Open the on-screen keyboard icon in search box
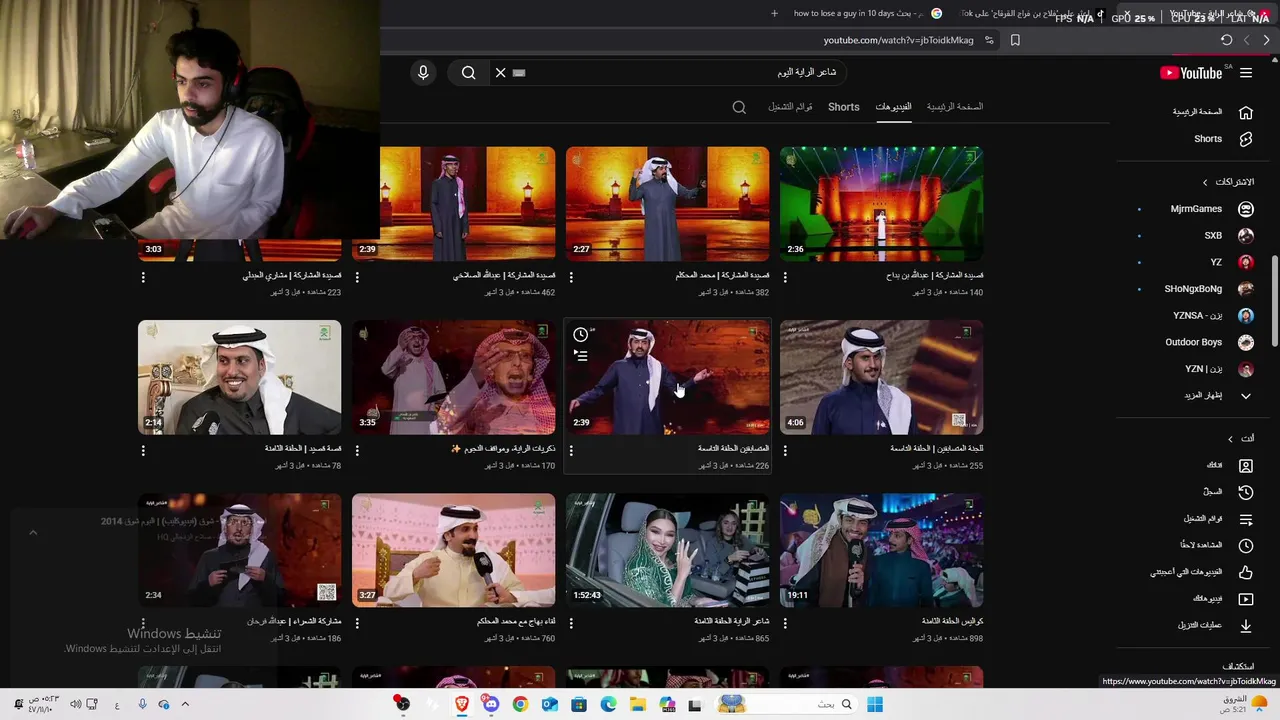The image size is (1280, 720). tap(519, 73)
